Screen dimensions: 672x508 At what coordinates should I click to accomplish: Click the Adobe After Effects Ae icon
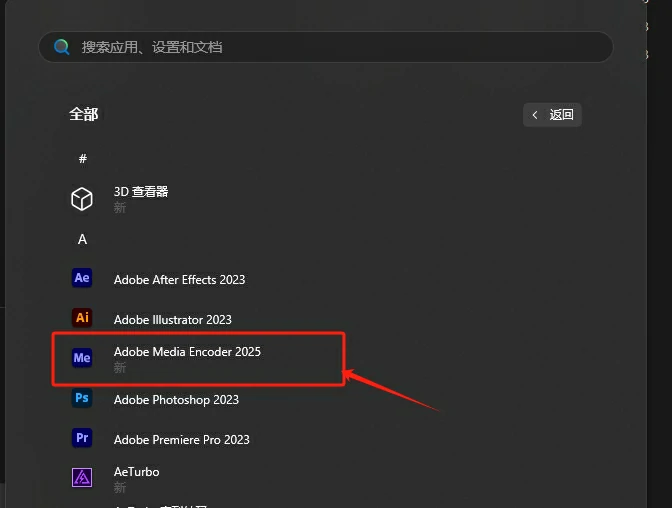82,278
